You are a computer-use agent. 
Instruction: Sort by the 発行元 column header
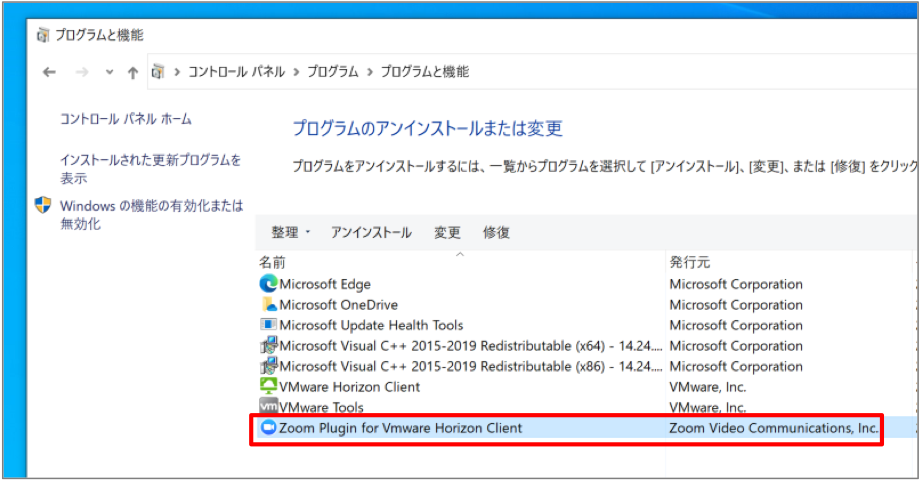690,262
